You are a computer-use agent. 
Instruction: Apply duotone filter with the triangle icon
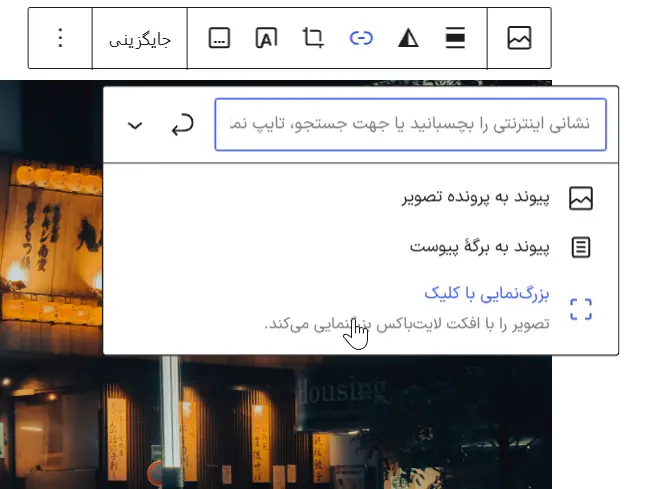(408, 38)
